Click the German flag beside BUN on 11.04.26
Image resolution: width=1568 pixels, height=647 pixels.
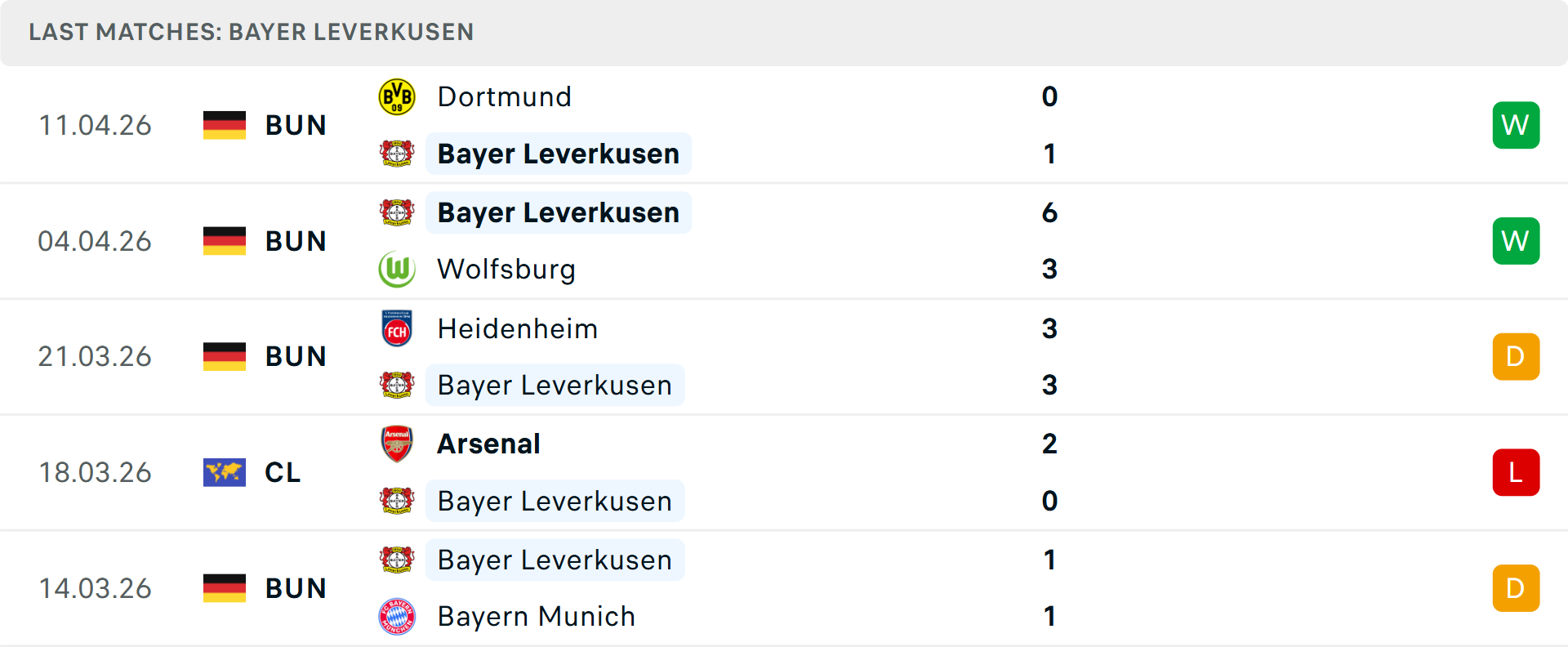(x=224, y=124)
